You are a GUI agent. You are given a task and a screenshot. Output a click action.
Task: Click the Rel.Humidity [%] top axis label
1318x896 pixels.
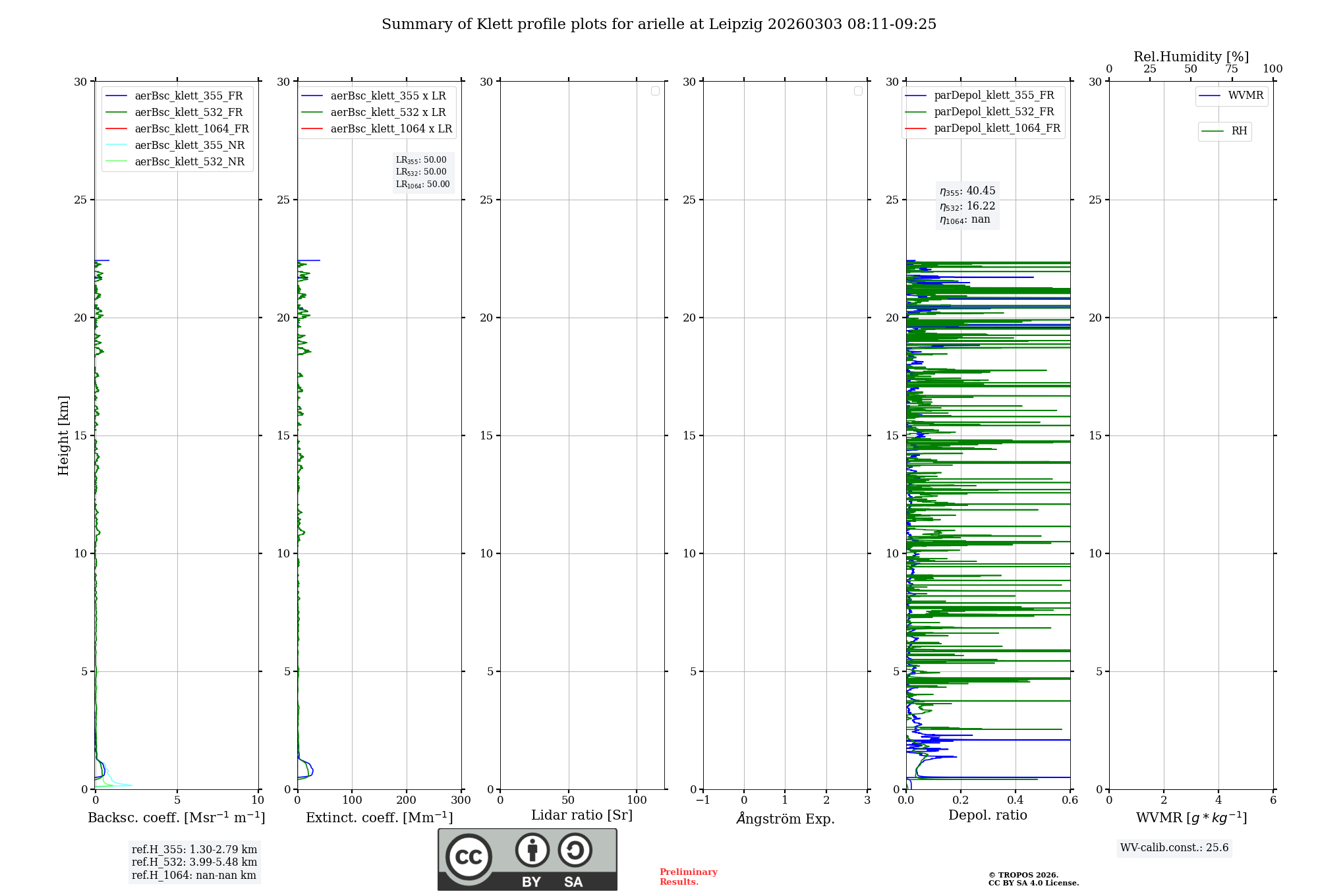(x=1191, y=57)
